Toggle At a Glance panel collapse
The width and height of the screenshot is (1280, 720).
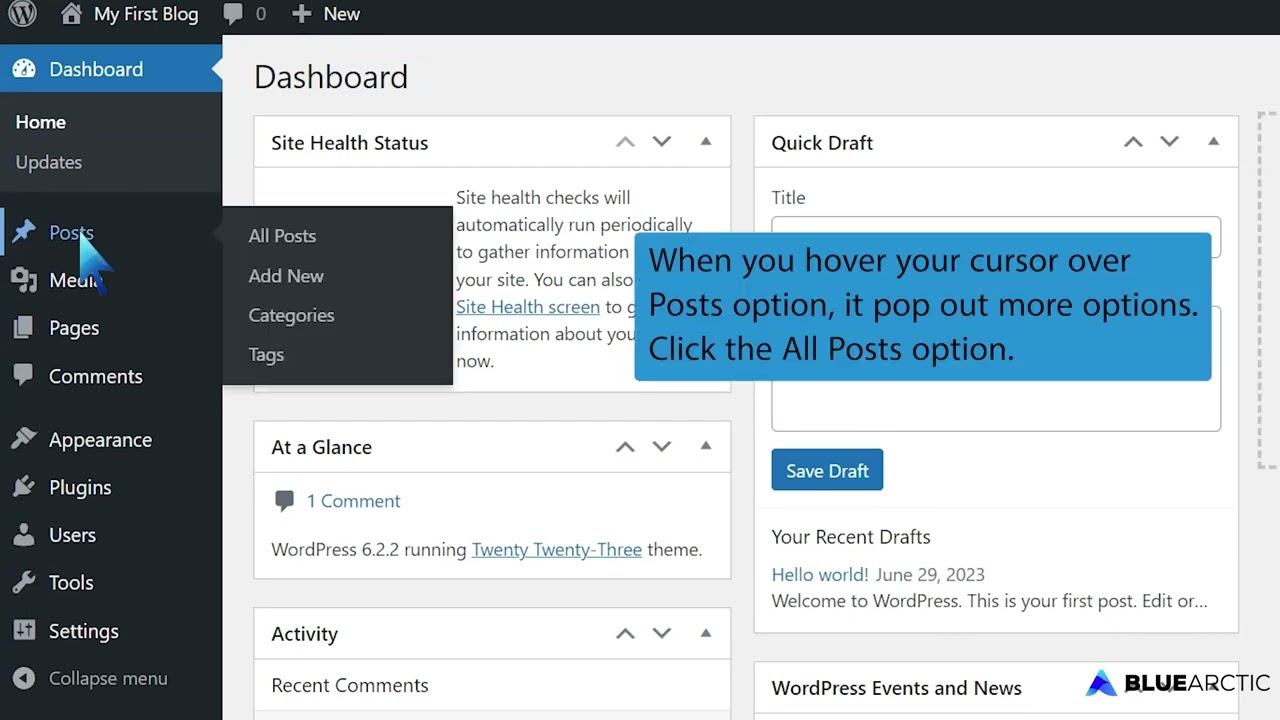(706, 447)
